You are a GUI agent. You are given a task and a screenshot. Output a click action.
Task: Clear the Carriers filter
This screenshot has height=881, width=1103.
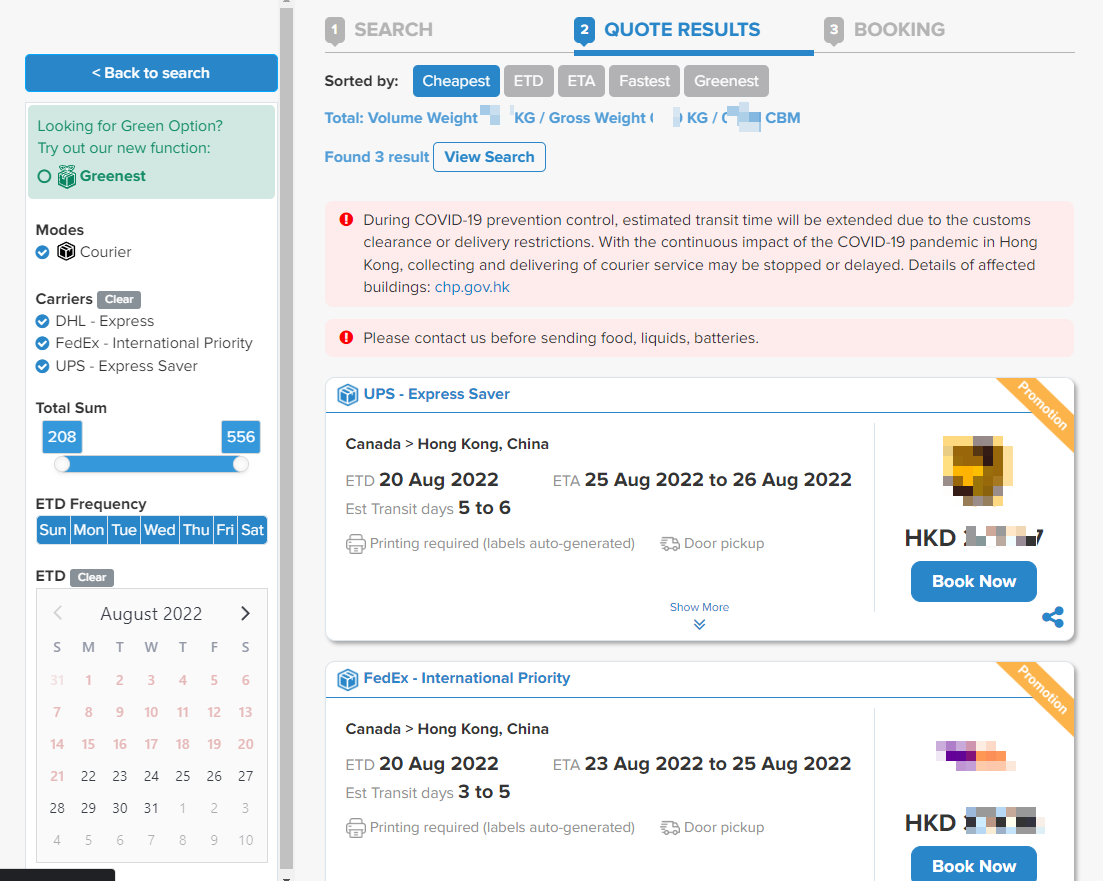point(119,300)
